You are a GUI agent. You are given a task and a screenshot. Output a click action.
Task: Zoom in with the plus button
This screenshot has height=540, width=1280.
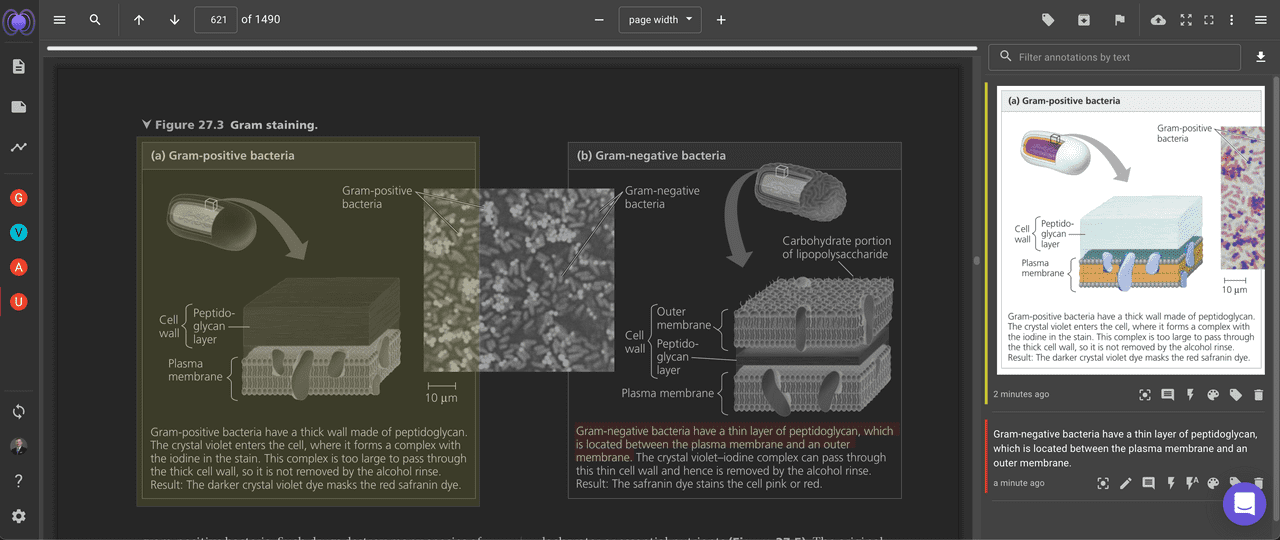pyautogui.click(x=721, y=20)
